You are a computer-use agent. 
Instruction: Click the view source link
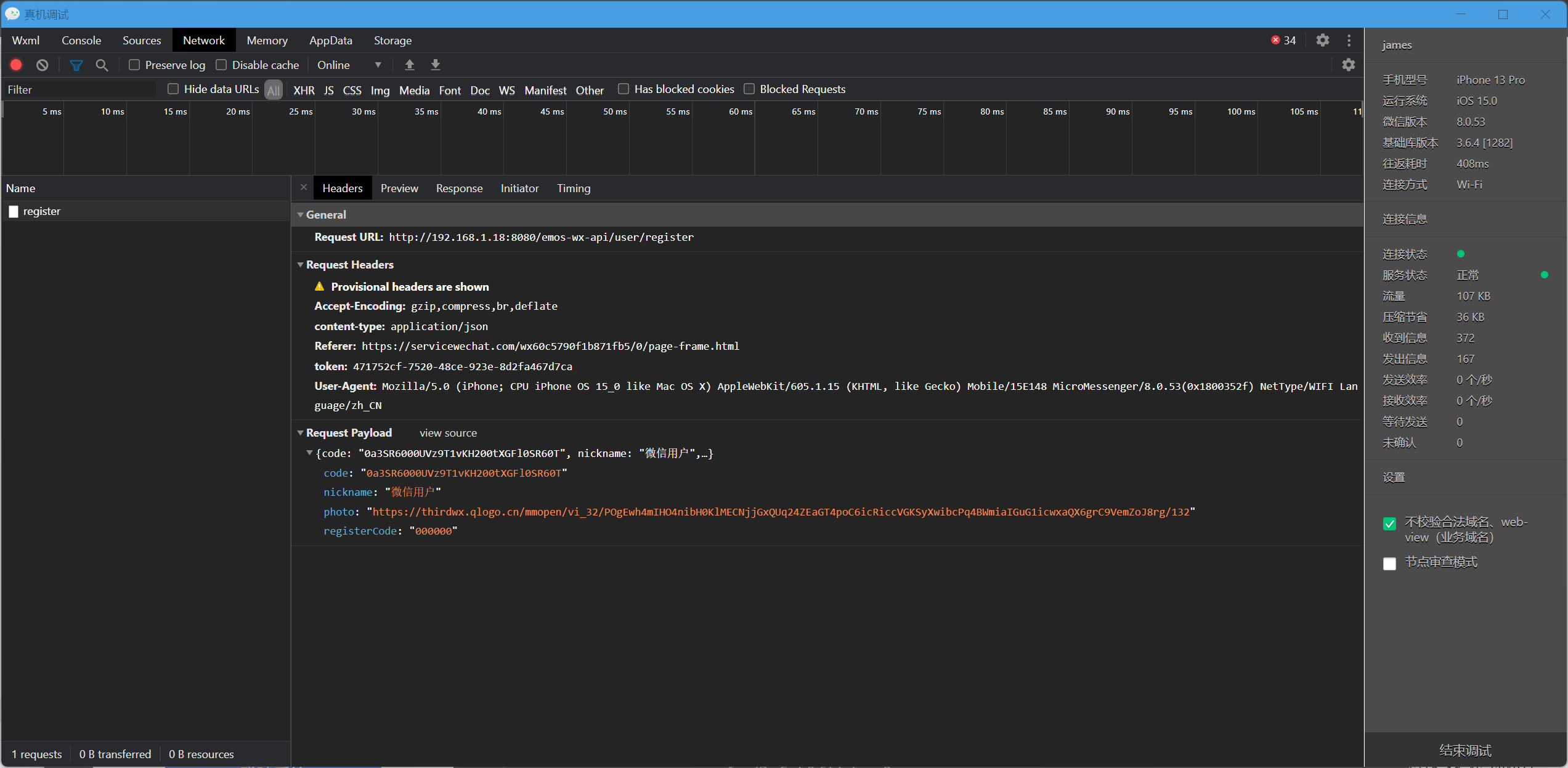pos(448,433)
